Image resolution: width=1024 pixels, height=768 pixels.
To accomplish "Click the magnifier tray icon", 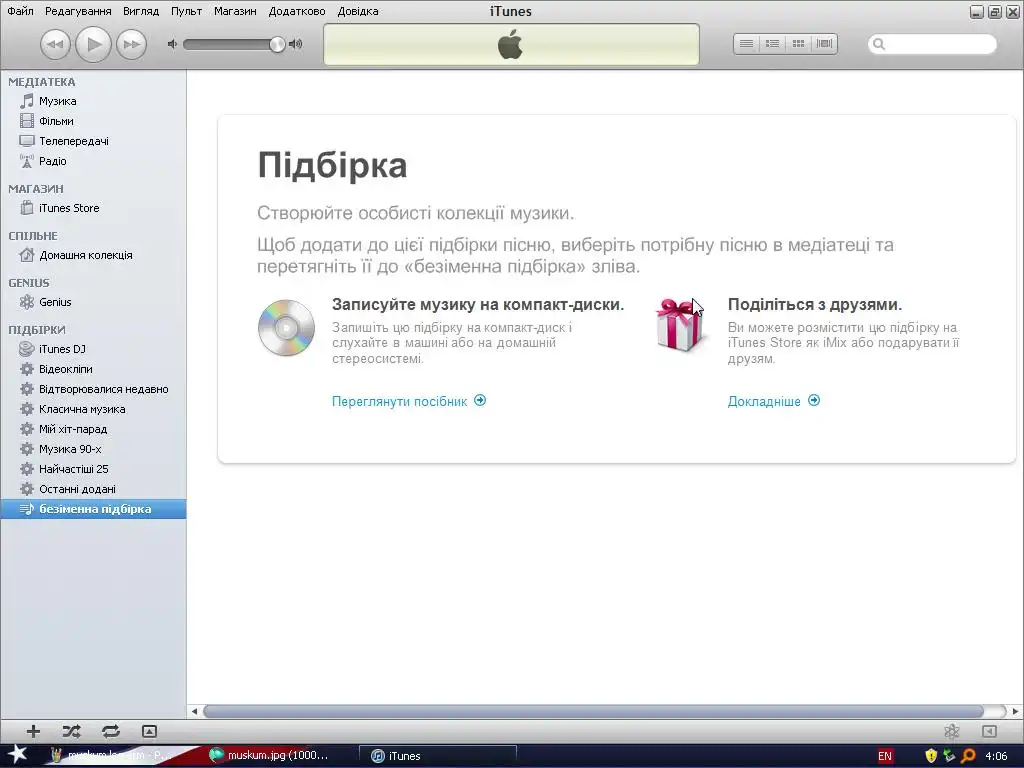I will 968,756.
